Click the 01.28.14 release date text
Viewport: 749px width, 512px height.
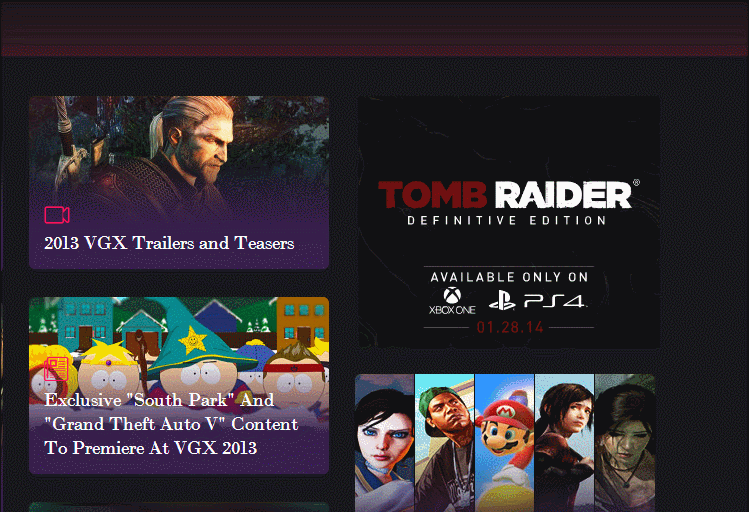(x=510, y=327)
